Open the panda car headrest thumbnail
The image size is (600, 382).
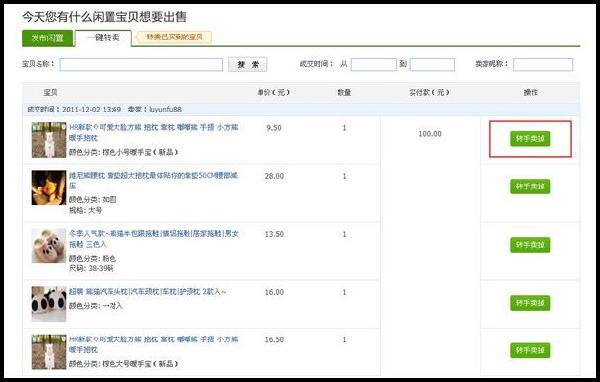tap(49, 304)
